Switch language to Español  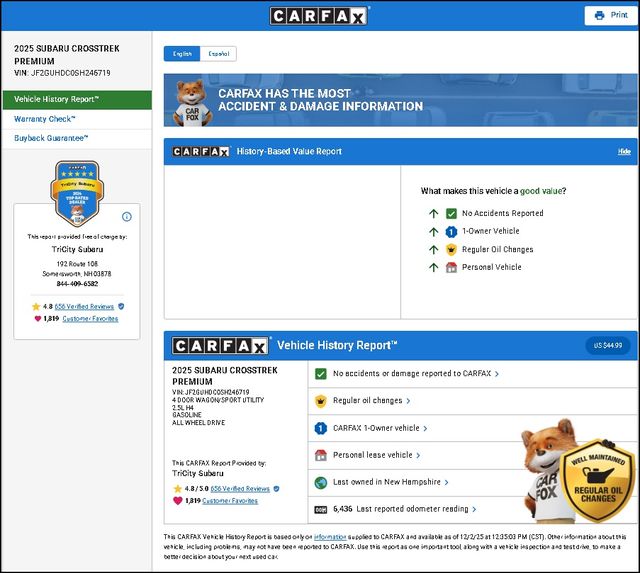coord(218,54)
